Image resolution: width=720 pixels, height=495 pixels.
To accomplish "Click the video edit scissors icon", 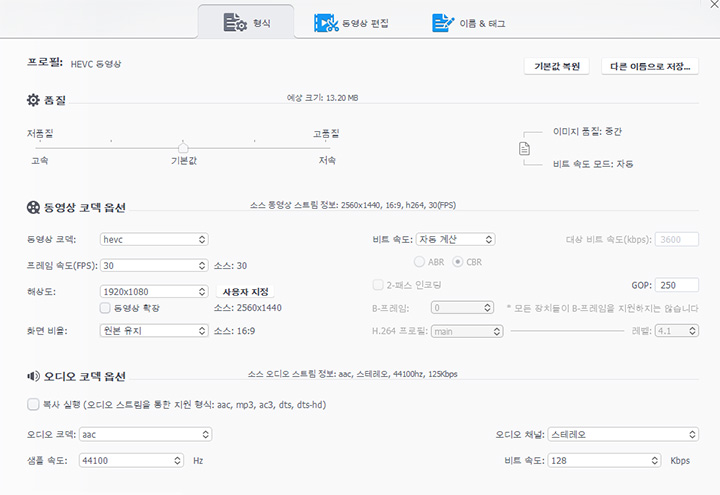I will [x=326, y=23].
